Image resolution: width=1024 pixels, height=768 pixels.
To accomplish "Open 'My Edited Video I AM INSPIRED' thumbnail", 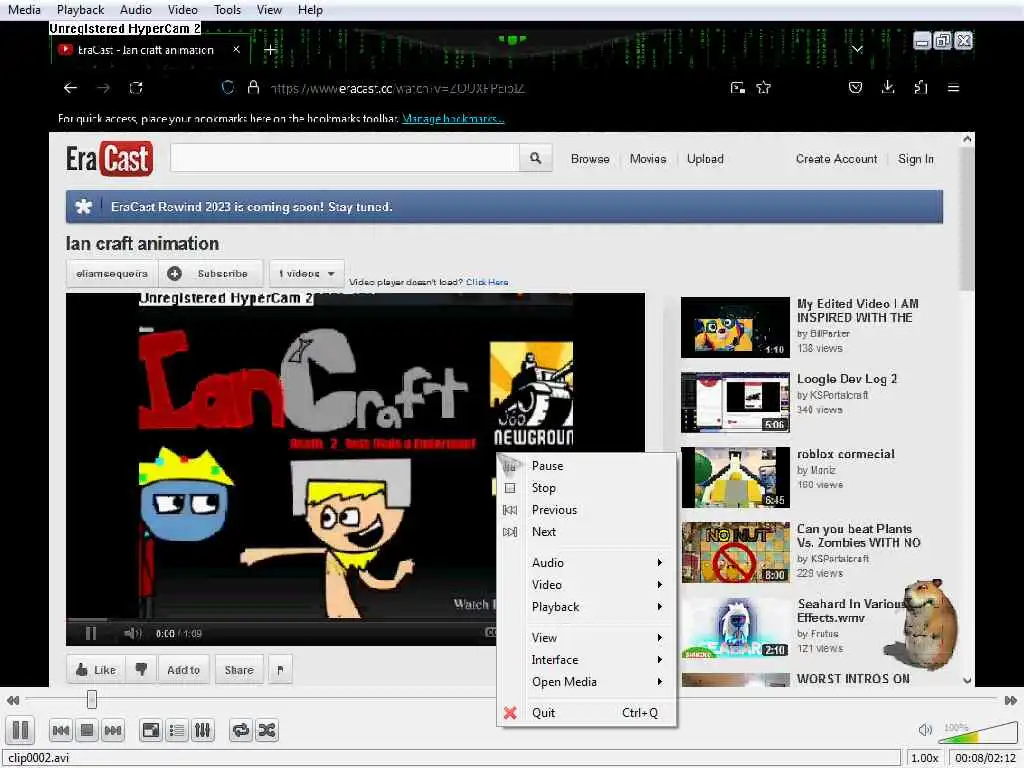I will [735, 327].
